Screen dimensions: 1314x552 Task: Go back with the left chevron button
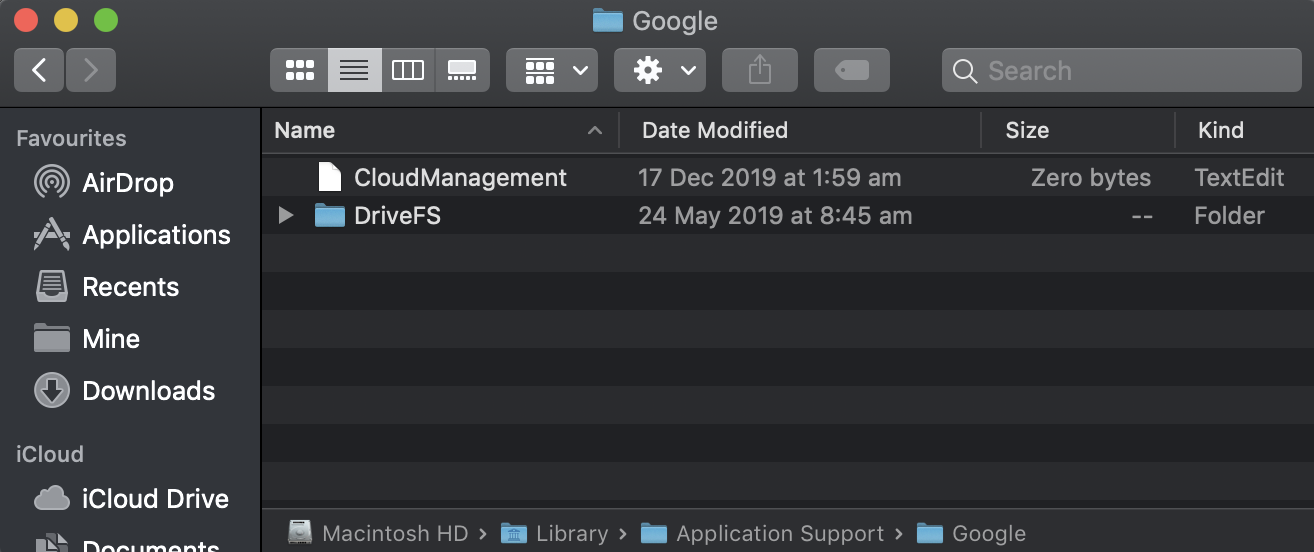tap(39, 70)
